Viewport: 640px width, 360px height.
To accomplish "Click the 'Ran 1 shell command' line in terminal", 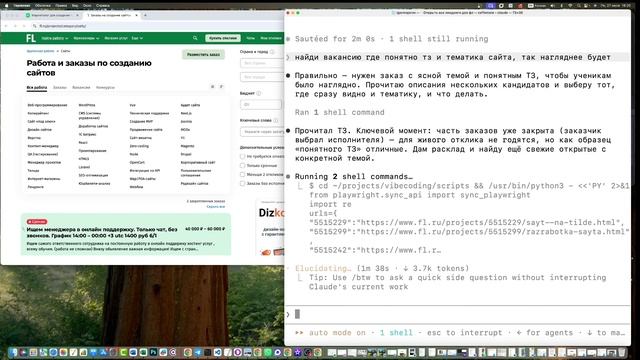I will coord(339,112).
